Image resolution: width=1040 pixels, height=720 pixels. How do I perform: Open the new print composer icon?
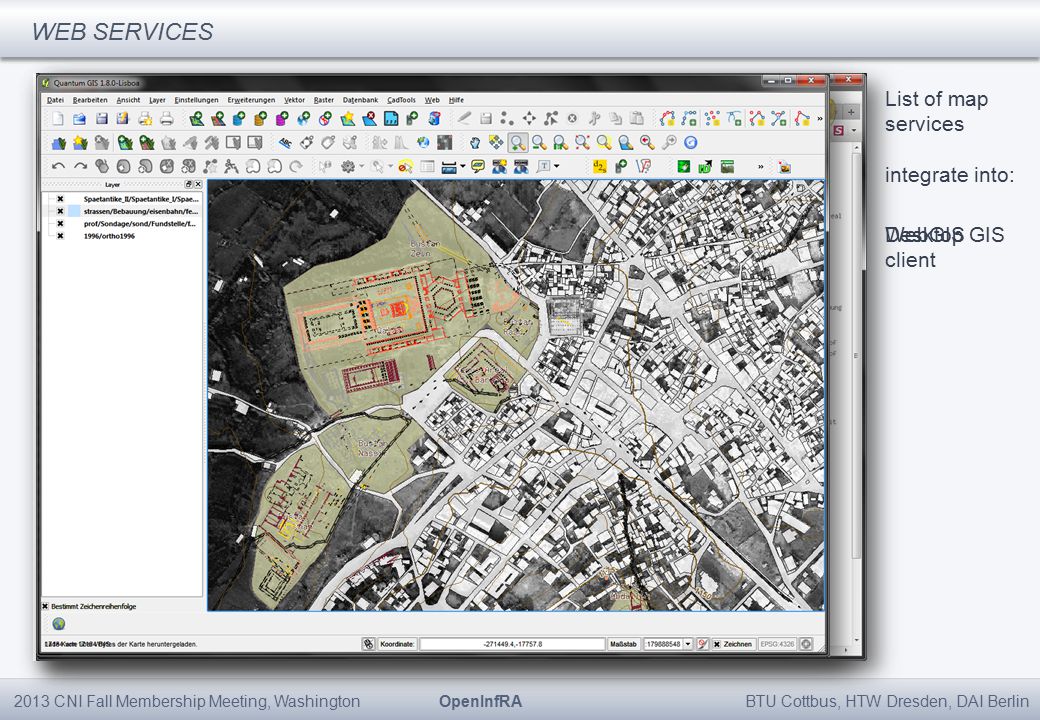click(x=145, y=119)
